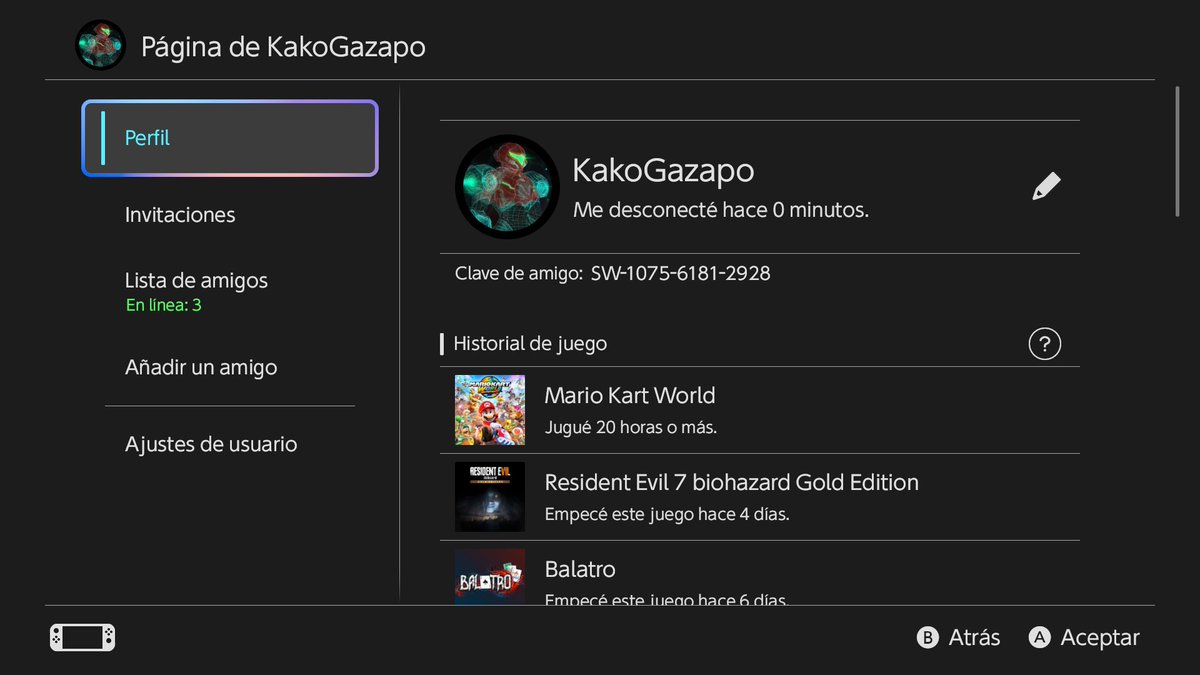This screenshot has width=1200, height=675.
Task: Click 'Jugué 20 horas o más.' text
Action: click(x=631, y=428)
